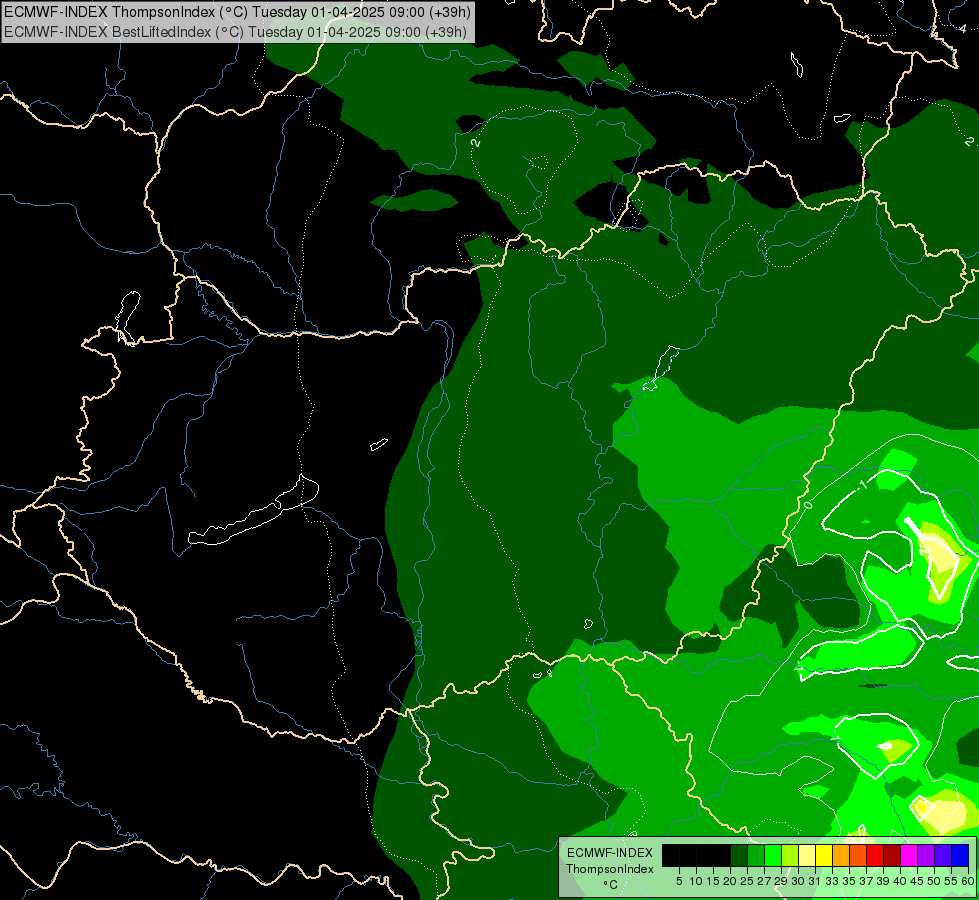Select the purple 45-50 legend swatch

(926, 856)
